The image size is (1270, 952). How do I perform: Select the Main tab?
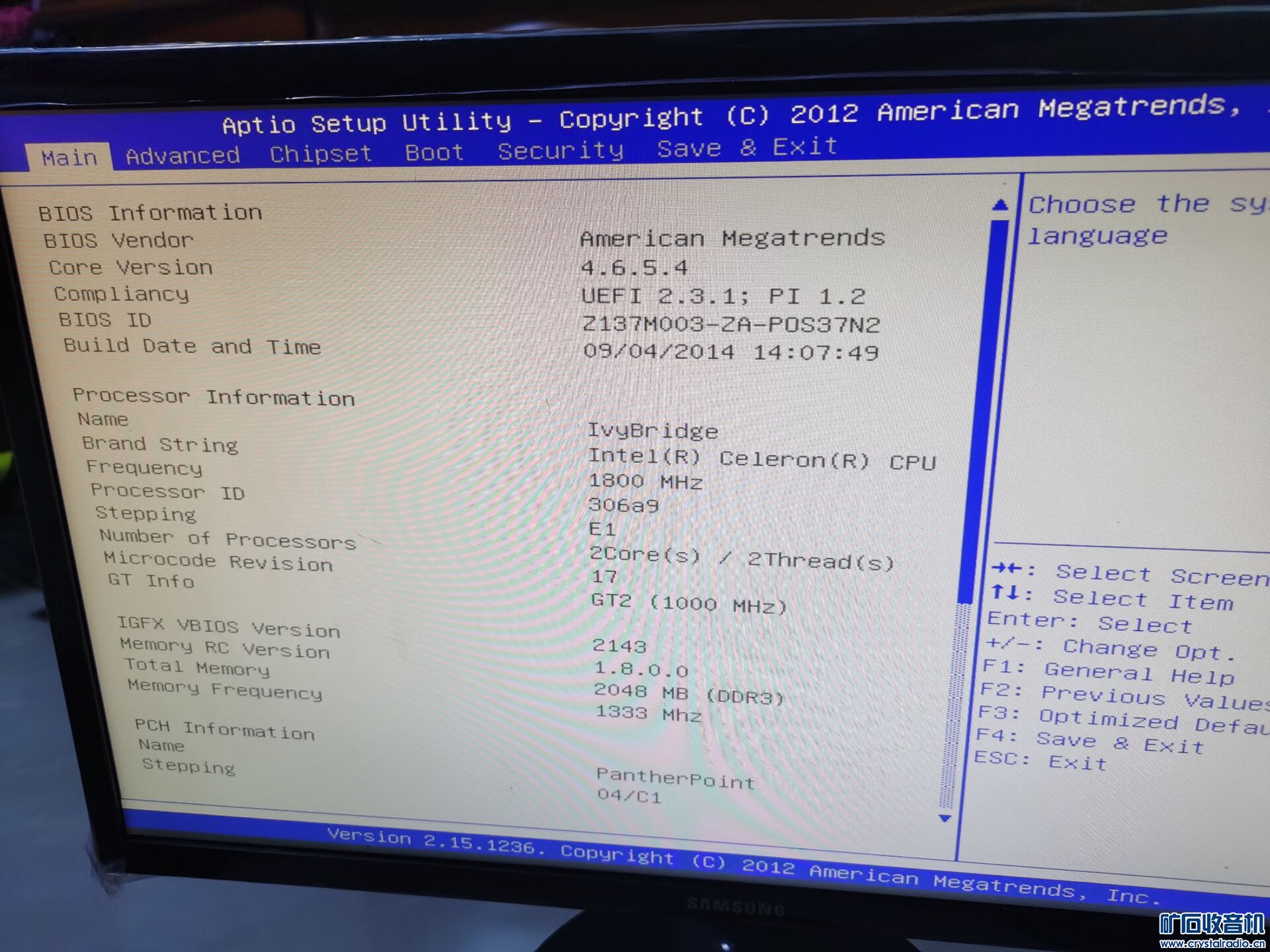(69, 158)
